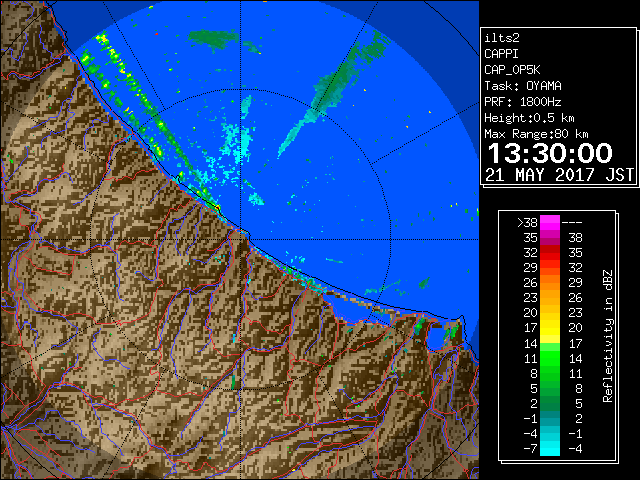Click 'Task: OYAMA' line

point(523,86)
